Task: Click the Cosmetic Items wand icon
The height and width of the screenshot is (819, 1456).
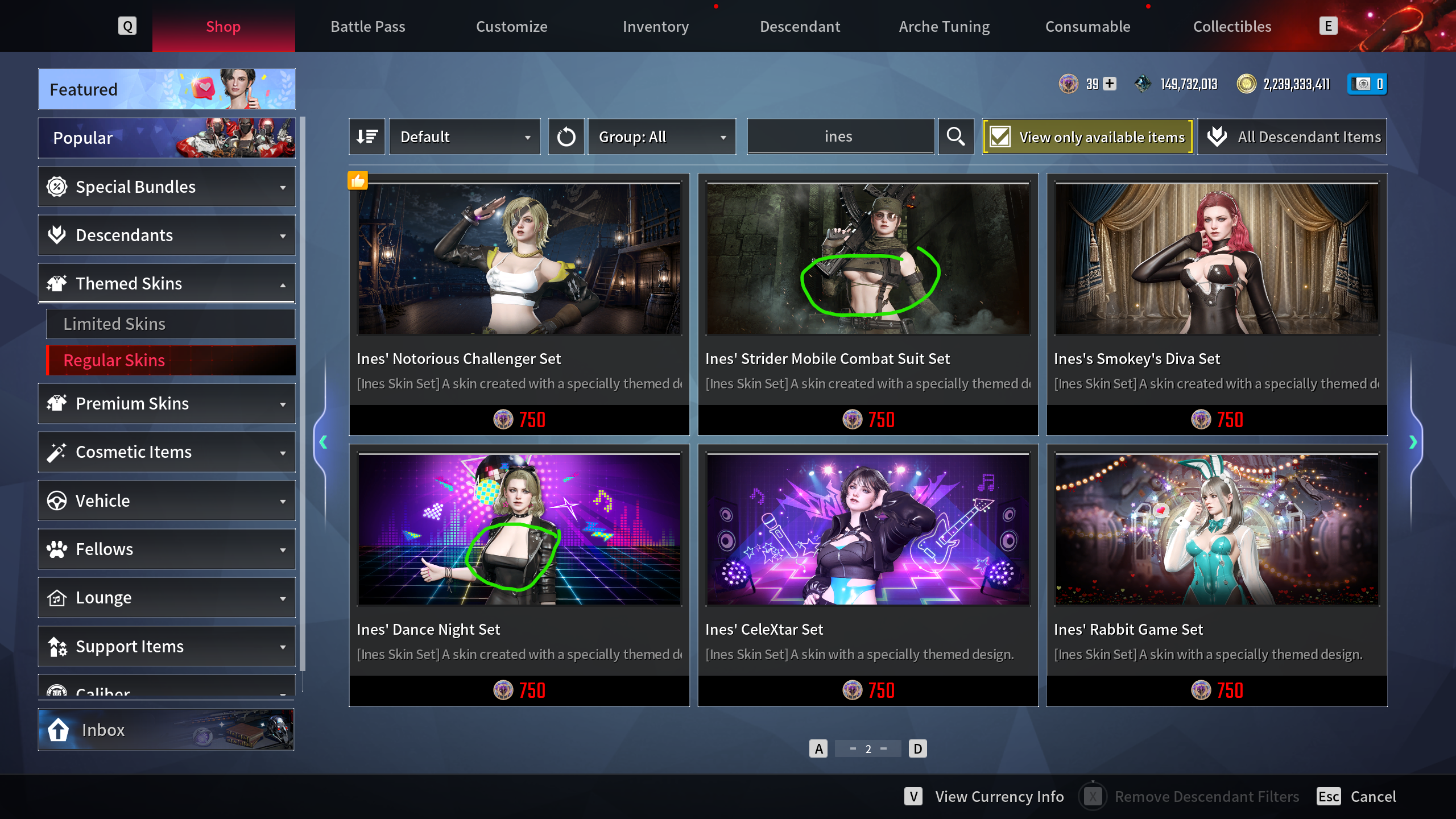Action: pos(57,452)
